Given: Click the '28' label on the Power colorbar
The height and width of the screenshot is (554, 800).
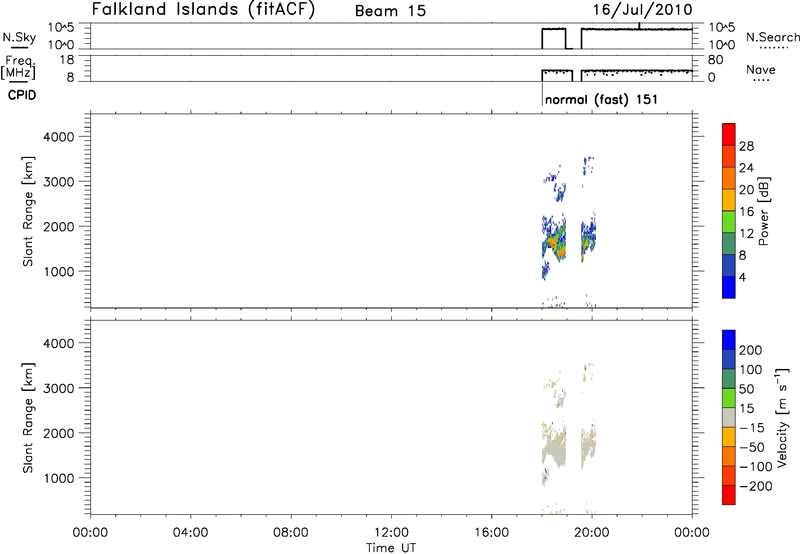Looking at the screenshot, I should [746, 146].
